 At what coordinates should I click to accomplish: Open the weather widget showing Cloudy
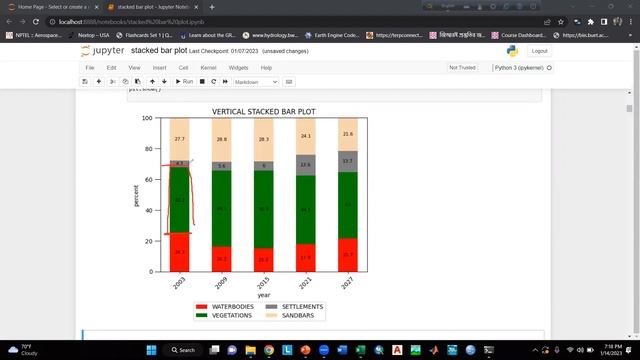point(23,350)
